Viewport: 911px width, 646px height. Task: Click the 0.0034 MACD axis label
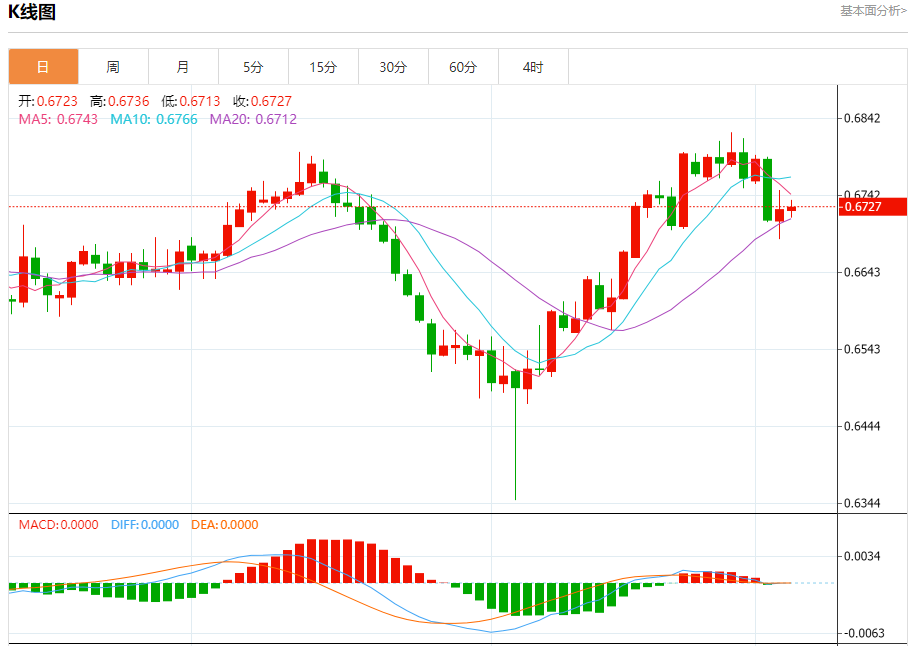[x=862, y=557]
